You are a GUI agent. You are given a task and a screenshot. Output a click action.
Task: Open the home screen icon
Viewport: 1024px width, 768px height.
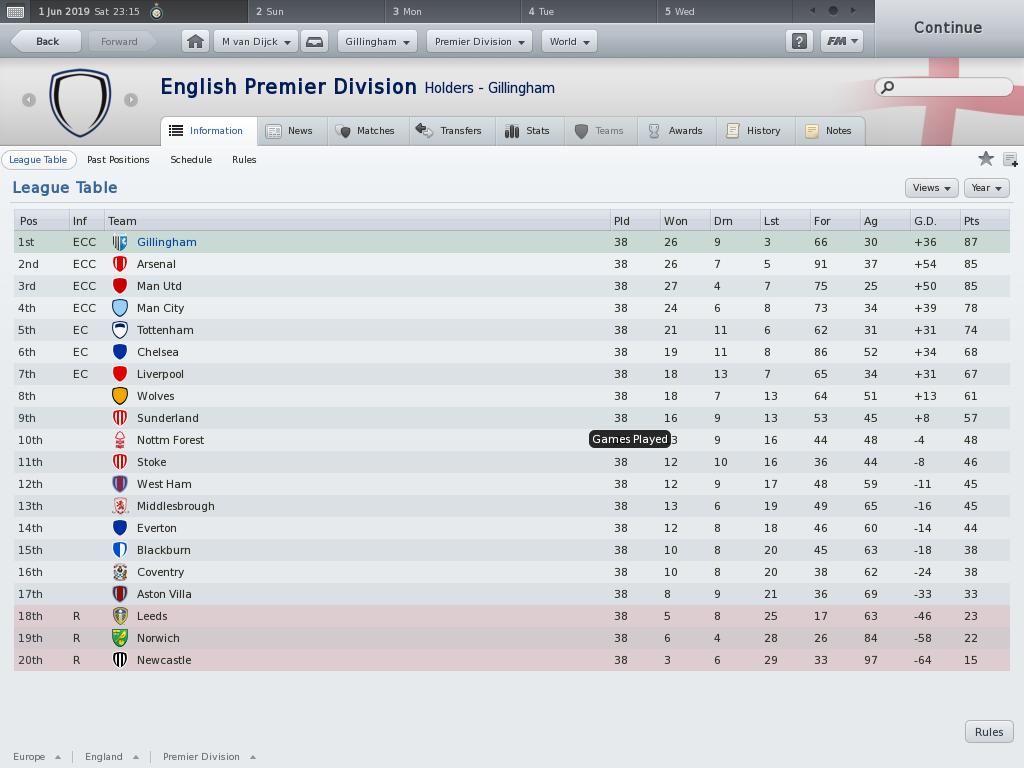[x=195, y=41]
